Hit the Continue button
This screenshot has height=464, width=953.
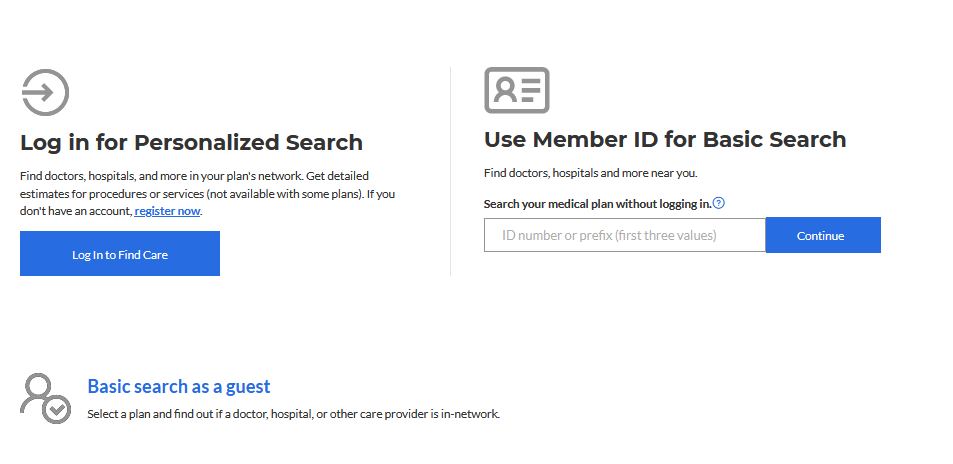click(822, 236)
